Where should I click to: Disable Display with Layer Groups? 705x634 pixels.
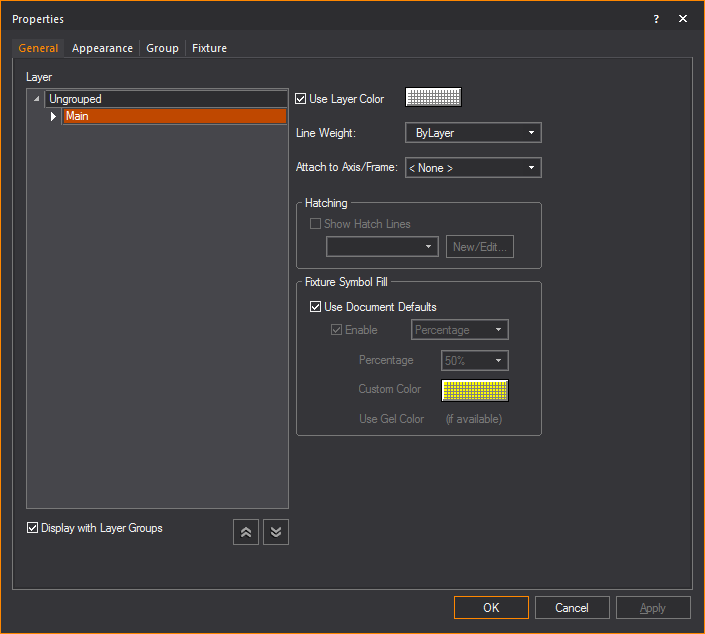click(33, 528)
